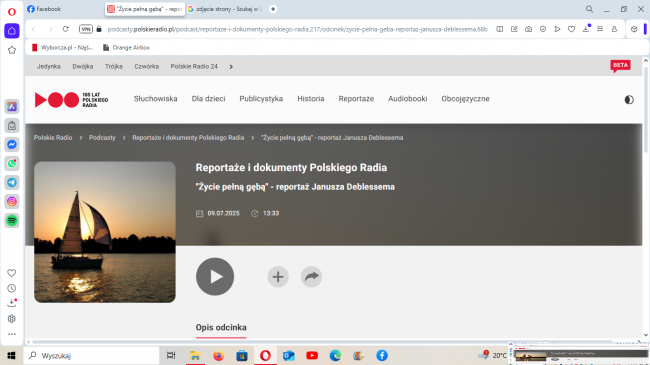Open File Explorer from taskbar
The width and height of the screenshot is (650, 365).
[x=195, y=355]
